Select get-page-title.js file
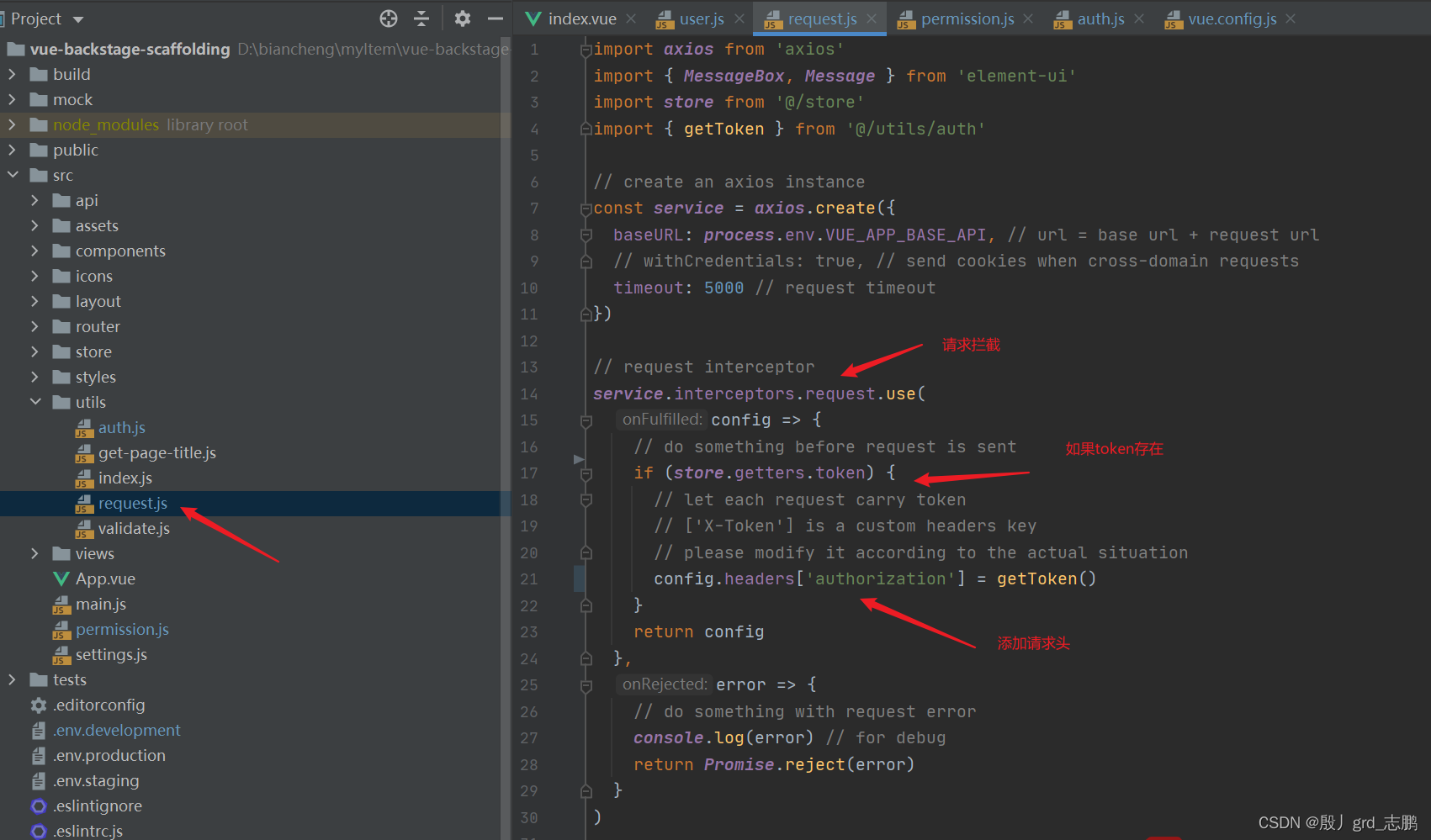The height and width of the screenshot is (840, 1431). (157, 452)
